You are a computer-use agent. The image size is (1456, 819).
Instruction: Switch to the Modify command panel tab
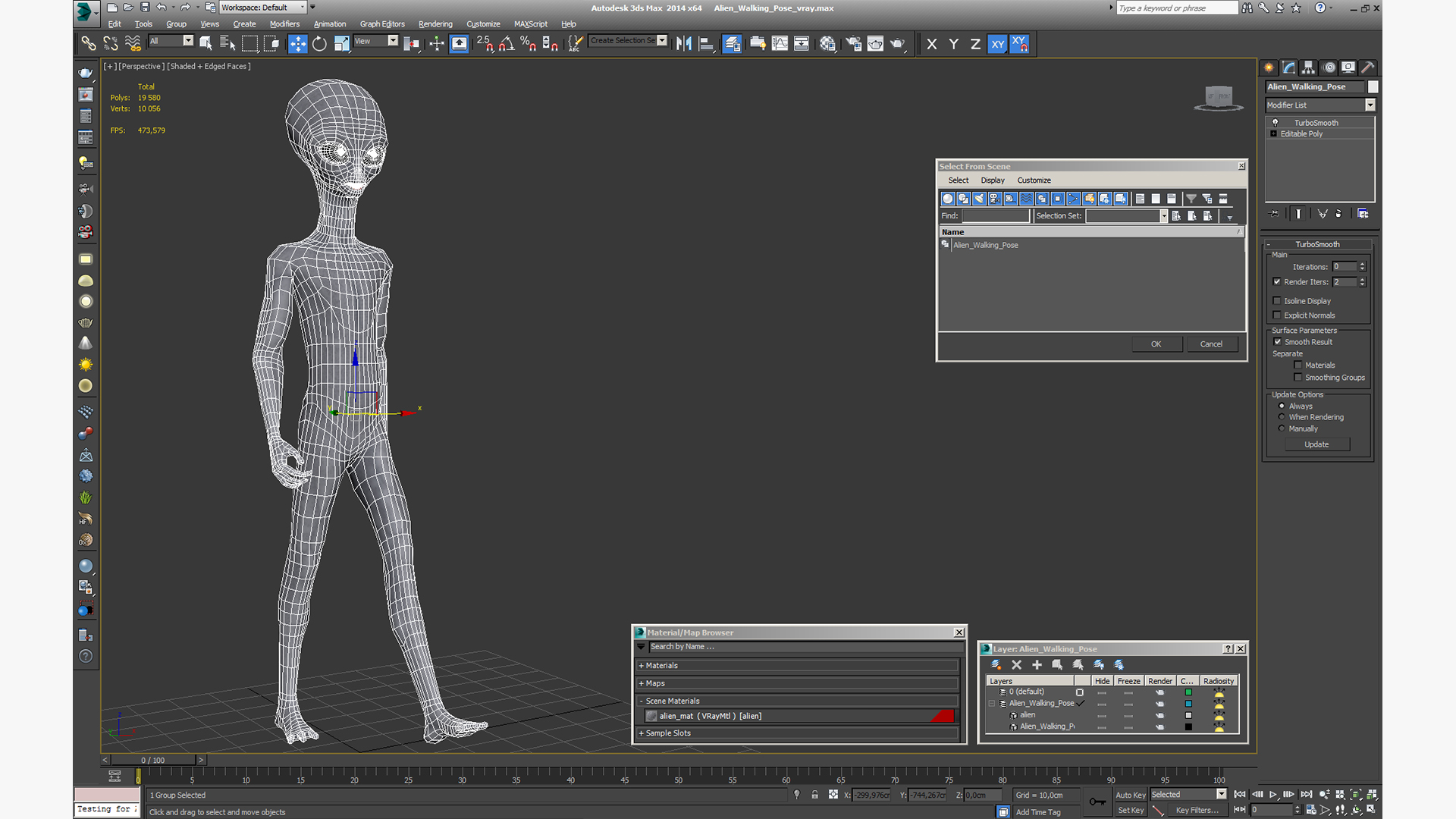point(1288,67)
